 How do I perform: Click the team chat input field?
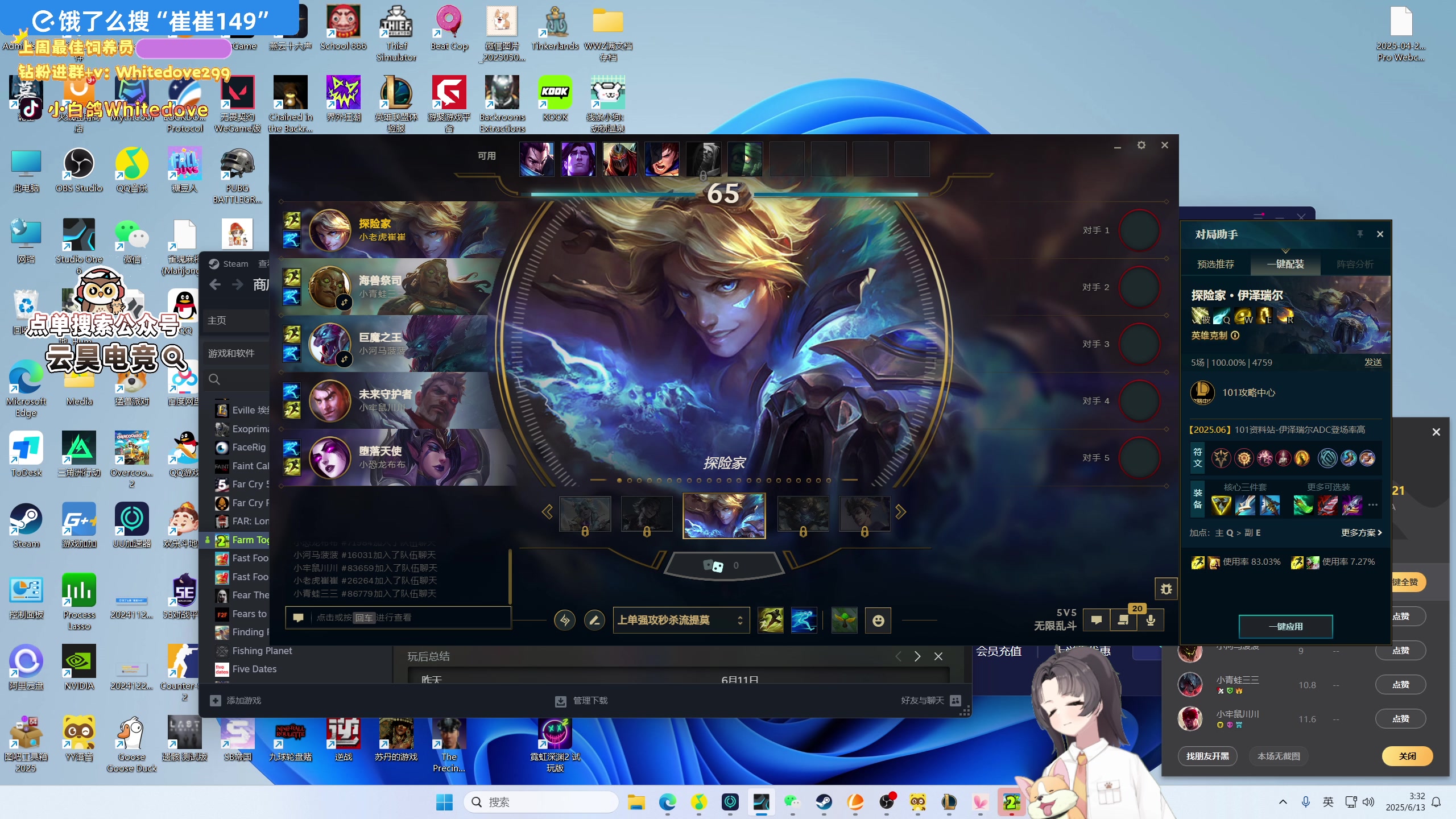[x=398, y=618]
